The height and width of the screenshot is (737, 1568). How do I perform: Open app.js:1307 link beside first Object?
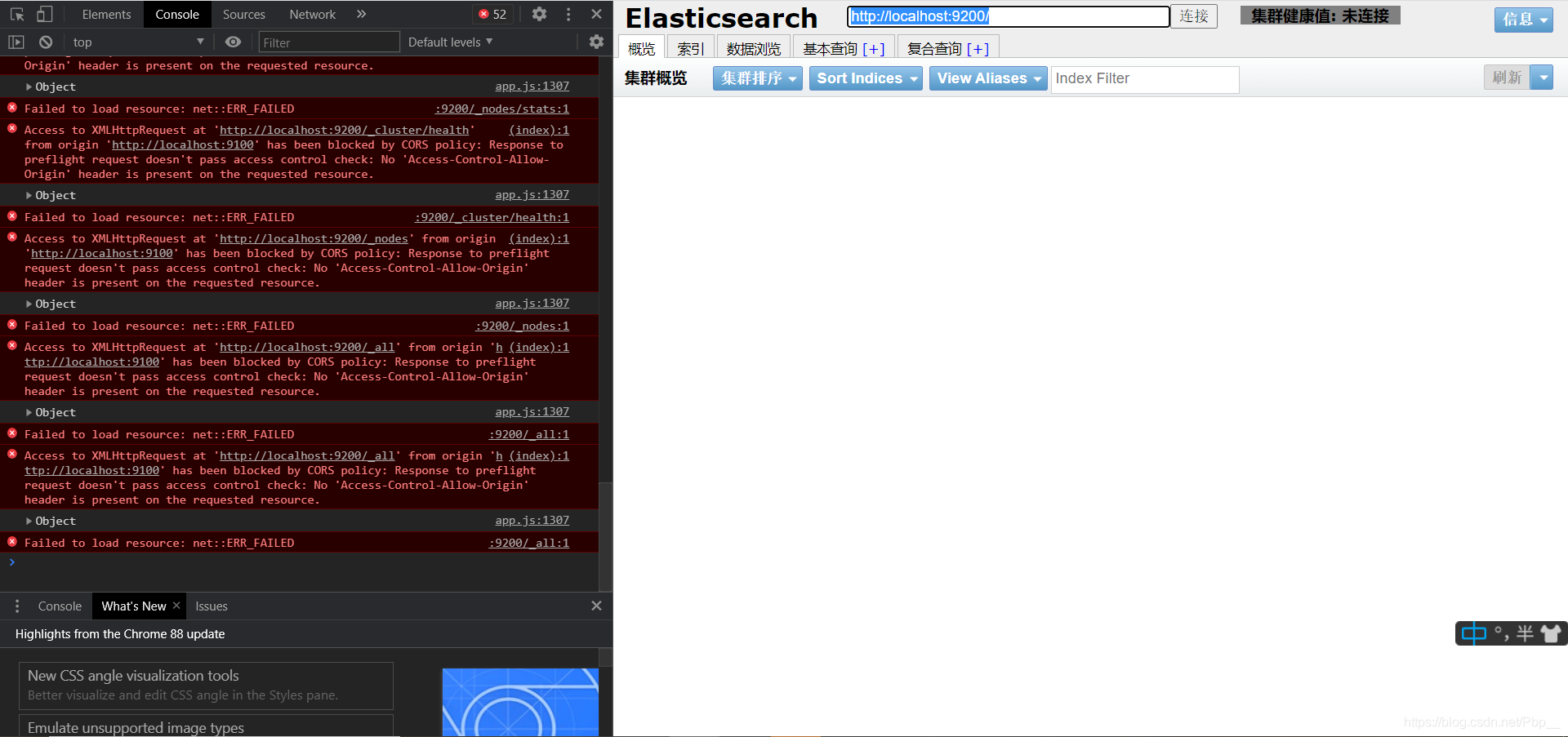tap(532, 86)
